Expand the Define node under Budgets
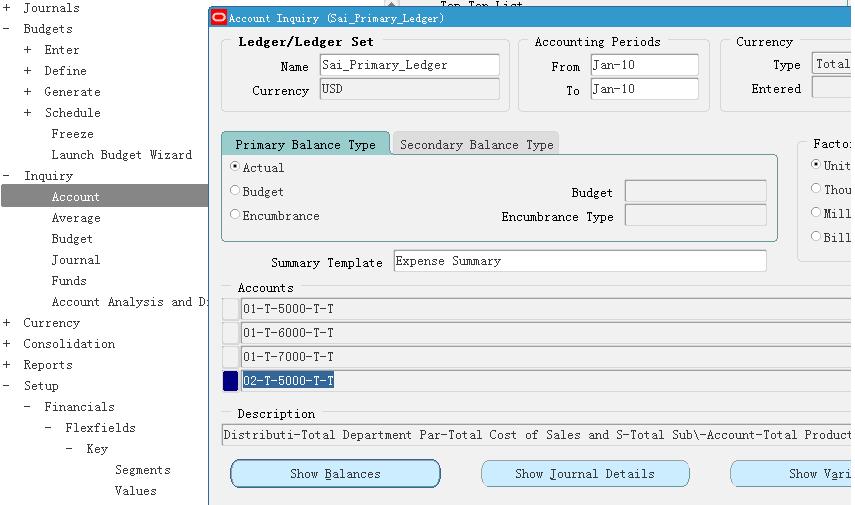The image size is (855, 505). point(27,70)
